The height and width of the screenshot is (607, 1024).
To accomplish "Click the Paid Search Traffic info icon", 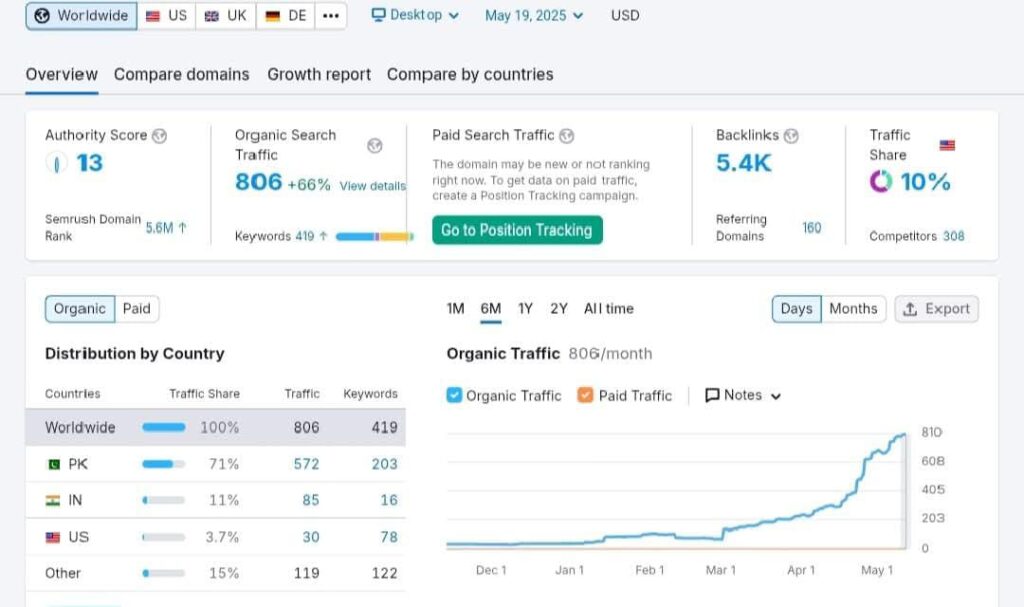I will click(567, 136).
